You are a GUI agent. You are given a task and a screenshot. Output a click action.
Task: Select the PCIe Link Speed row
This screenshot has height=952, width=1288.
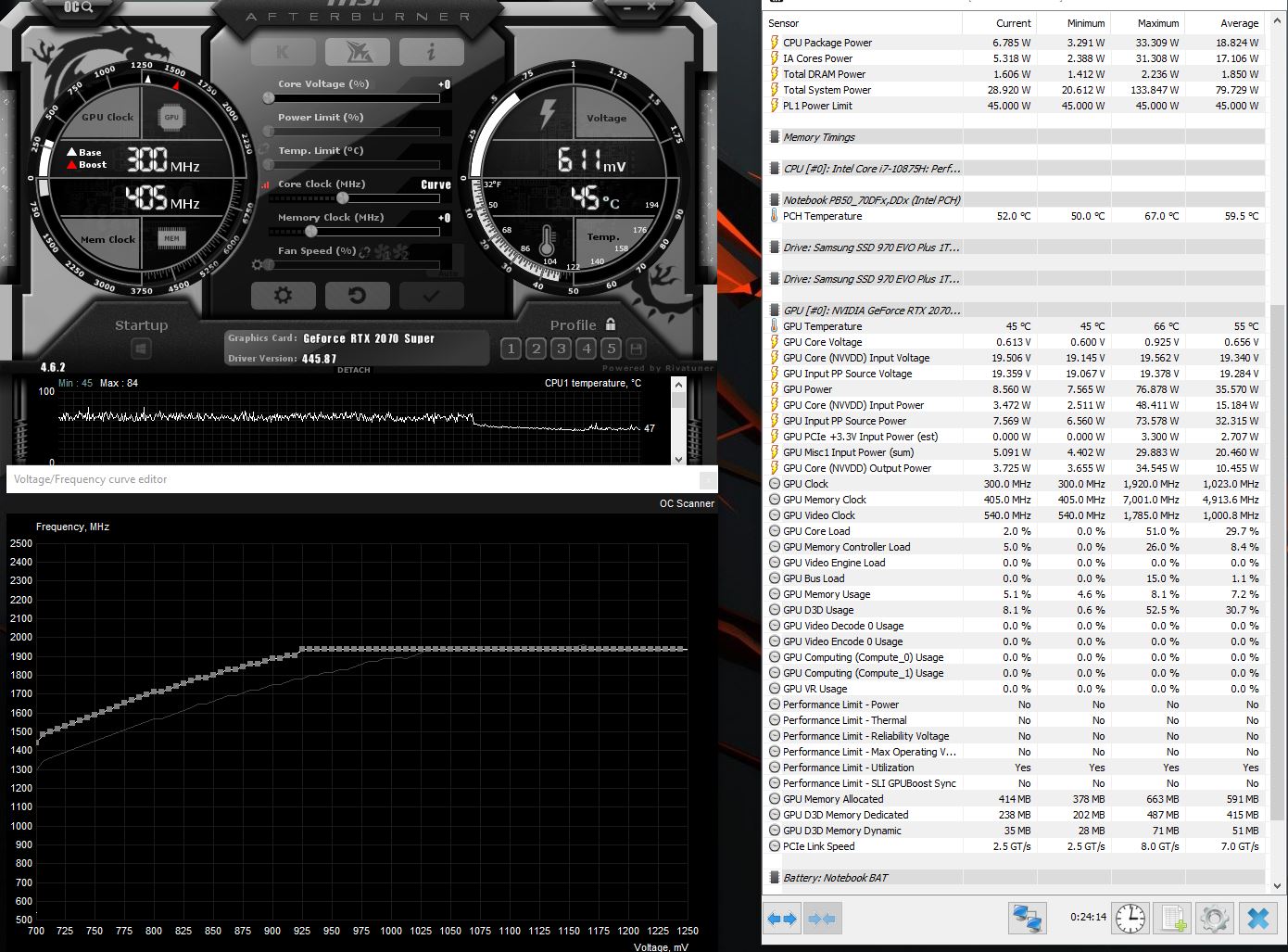click(x=1016, y=846)
